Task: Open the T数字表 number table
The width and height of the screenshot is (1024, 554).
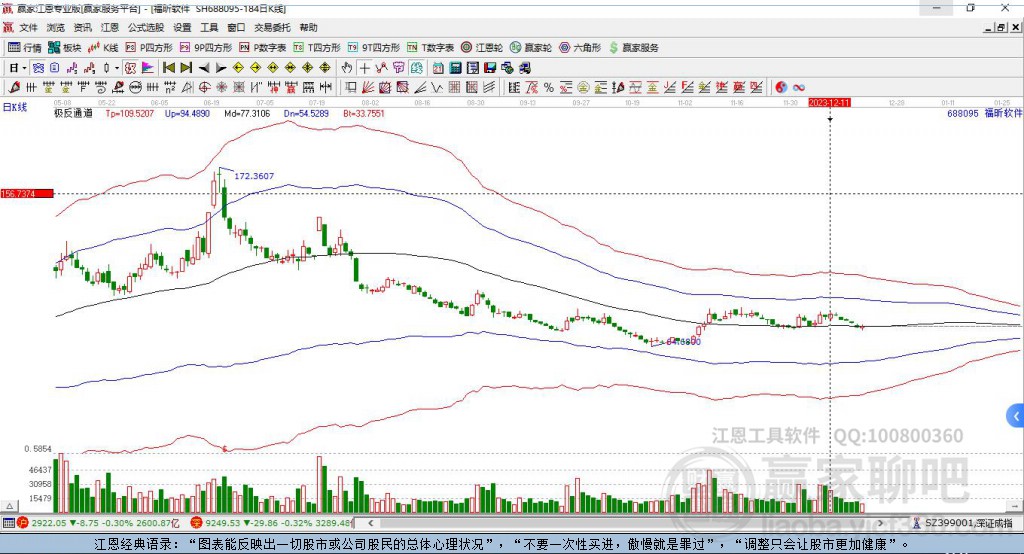Action: pyautogui.click(x=430, y=48)
